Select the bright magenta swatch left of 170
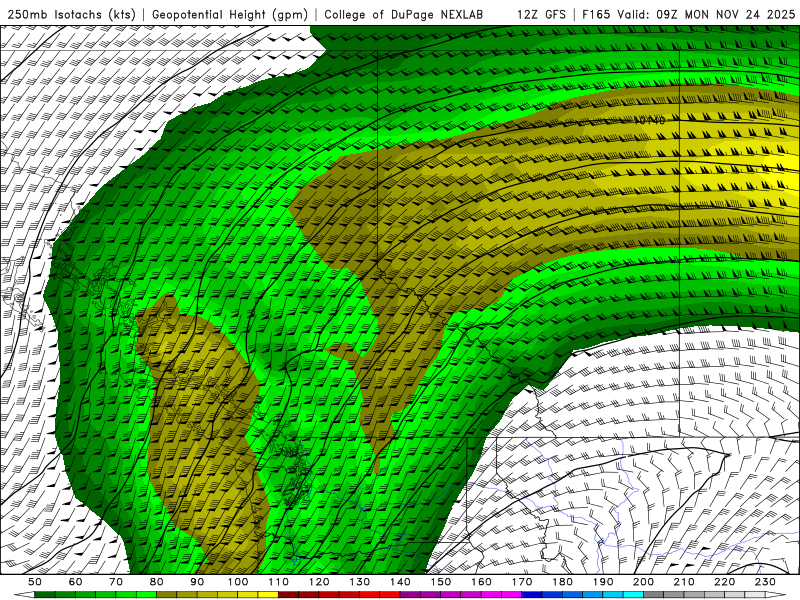 point(511,595)
